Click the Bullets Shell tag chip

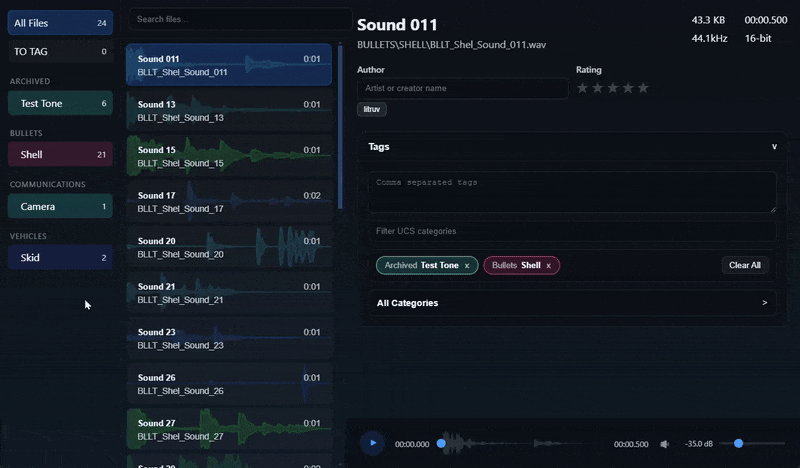(x=521, y=265)
